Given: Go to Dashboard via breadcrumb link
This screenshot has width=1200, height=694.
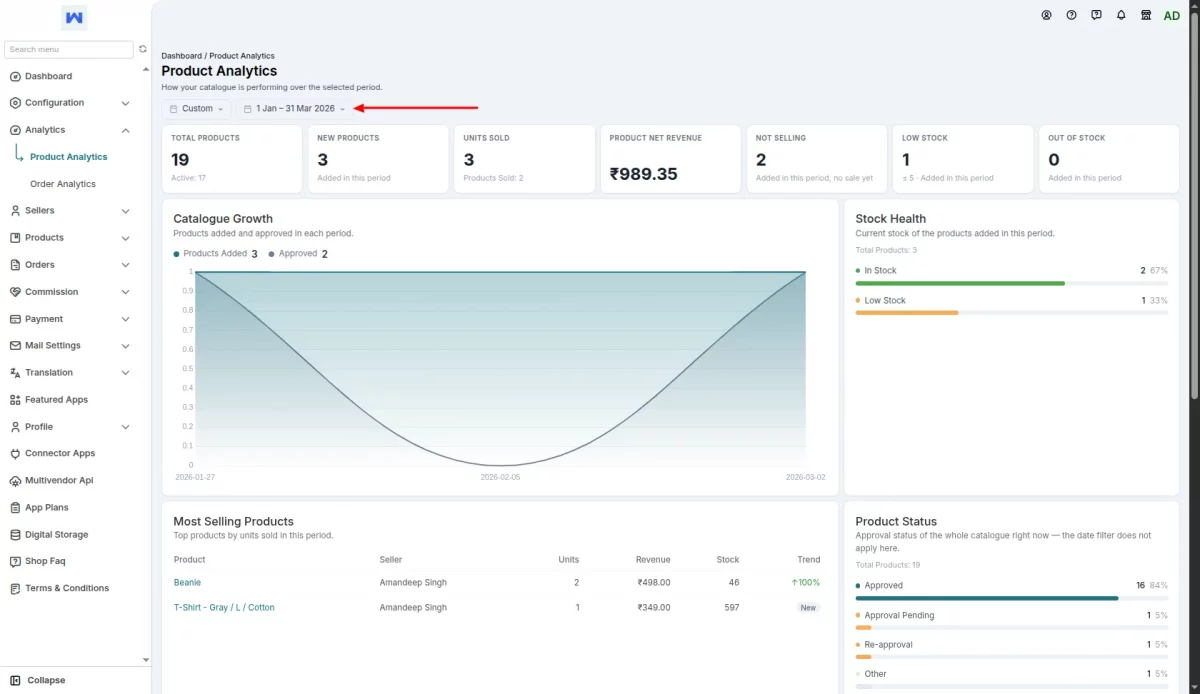Looking at the screenshot, I should (x=181, y=56).
